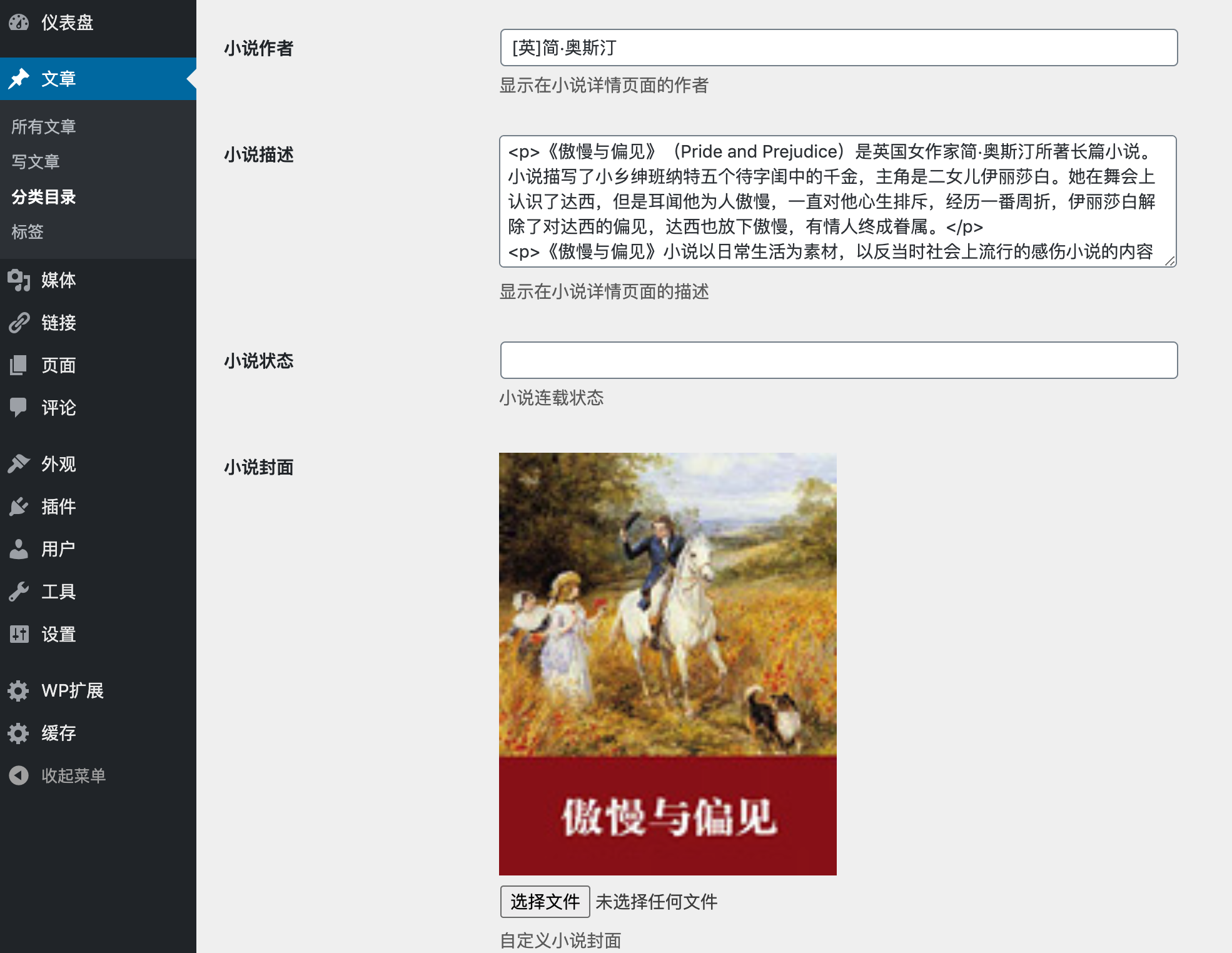Image resolution: width=1232 pixels, height=953 pixels.
Task: Open the 评论 menu label
Action: (59, 408)
